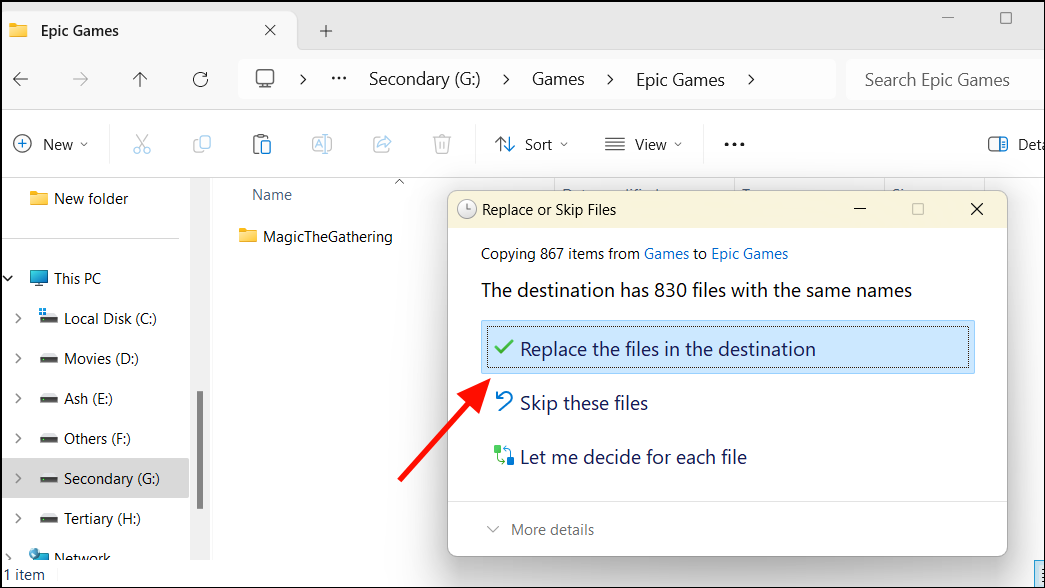
Task: Go up one folder level
Action: [x=140, y=79]
